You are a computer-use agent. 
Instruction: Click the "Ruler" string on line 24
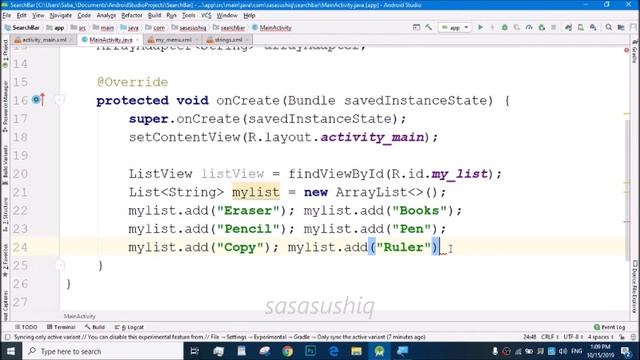coord(403,247)
